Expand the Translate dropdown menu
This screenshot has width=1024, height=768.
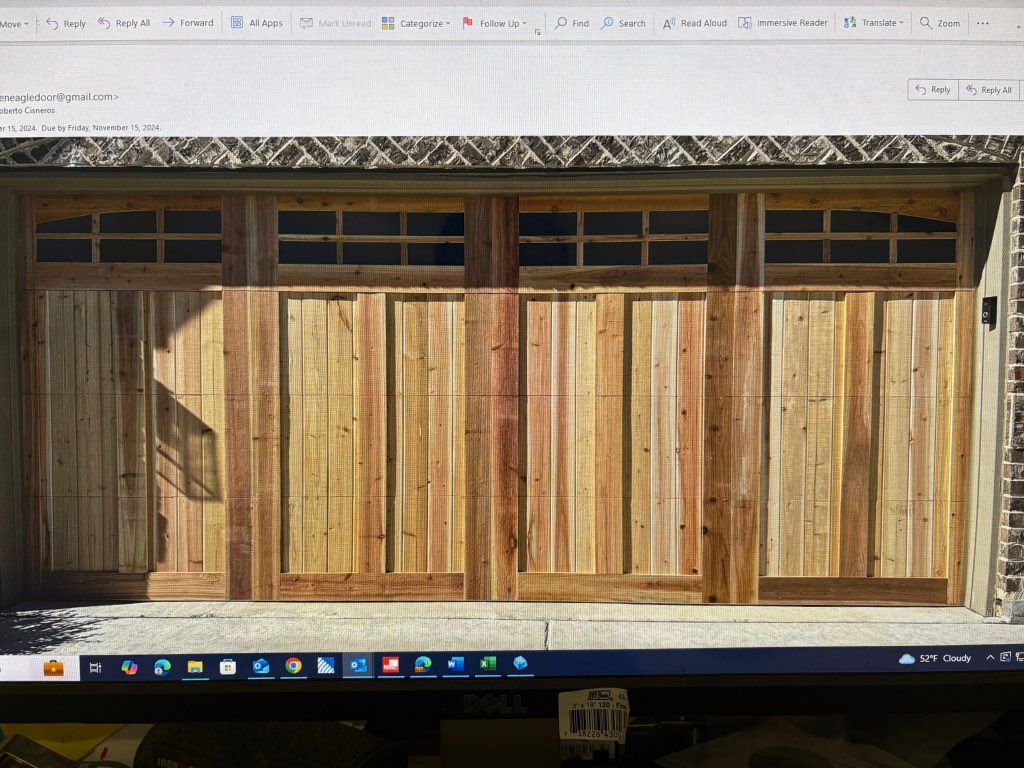click(x=873, y=22)
